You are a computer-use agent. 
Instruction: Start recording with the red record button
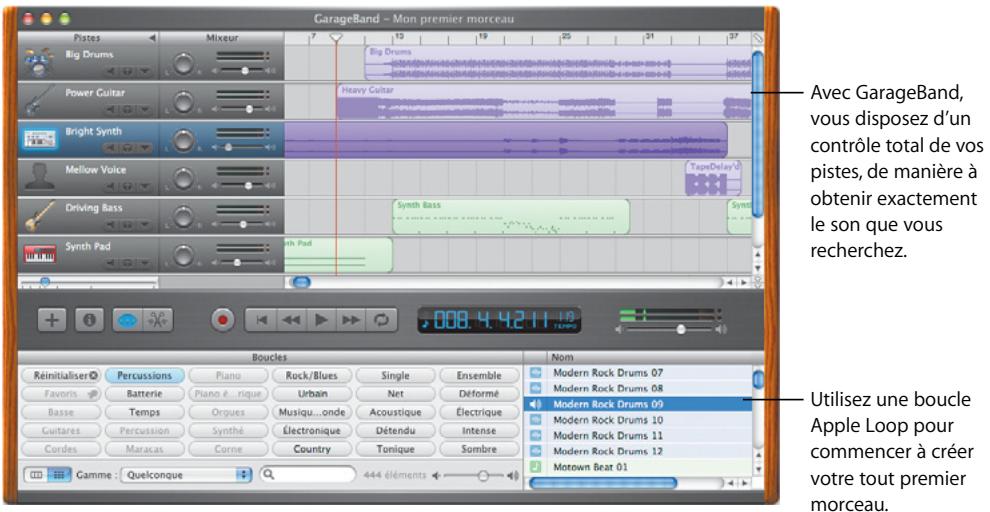(x=222, y=320)
